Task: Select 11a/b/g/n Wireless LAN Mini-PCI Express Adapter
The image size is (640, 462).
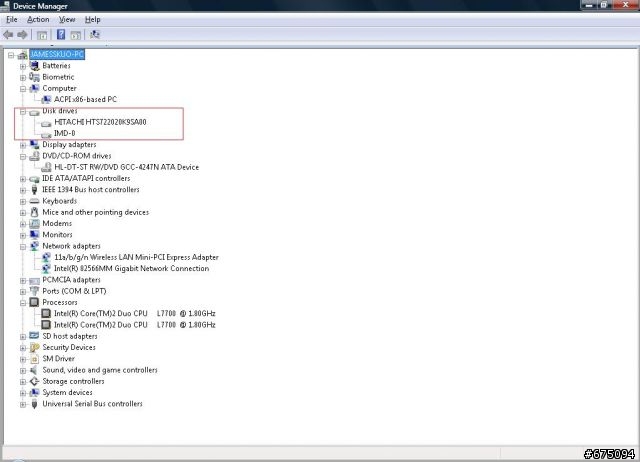Action: (x=136, y=258)
